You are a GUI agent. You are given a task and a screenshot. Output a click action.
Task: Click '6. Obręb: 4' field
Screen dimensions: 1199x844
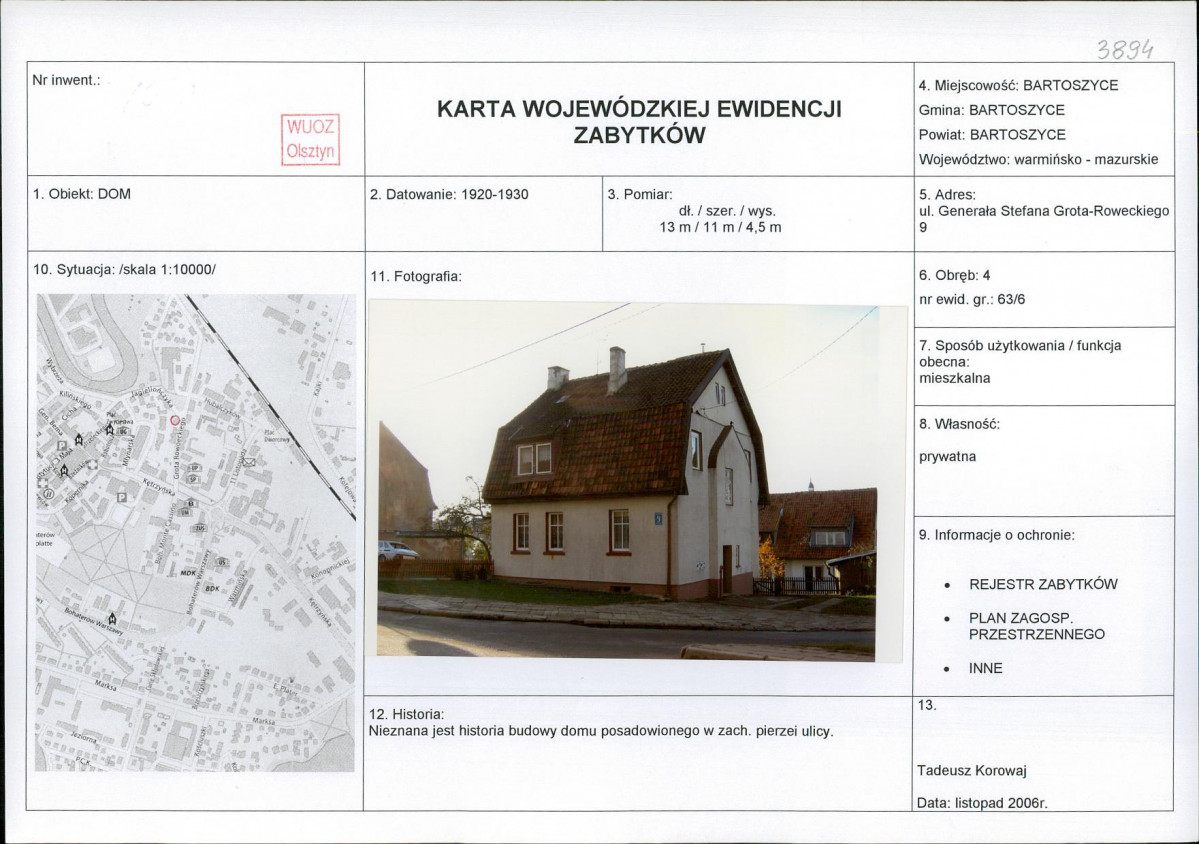(x=954, y=275)
